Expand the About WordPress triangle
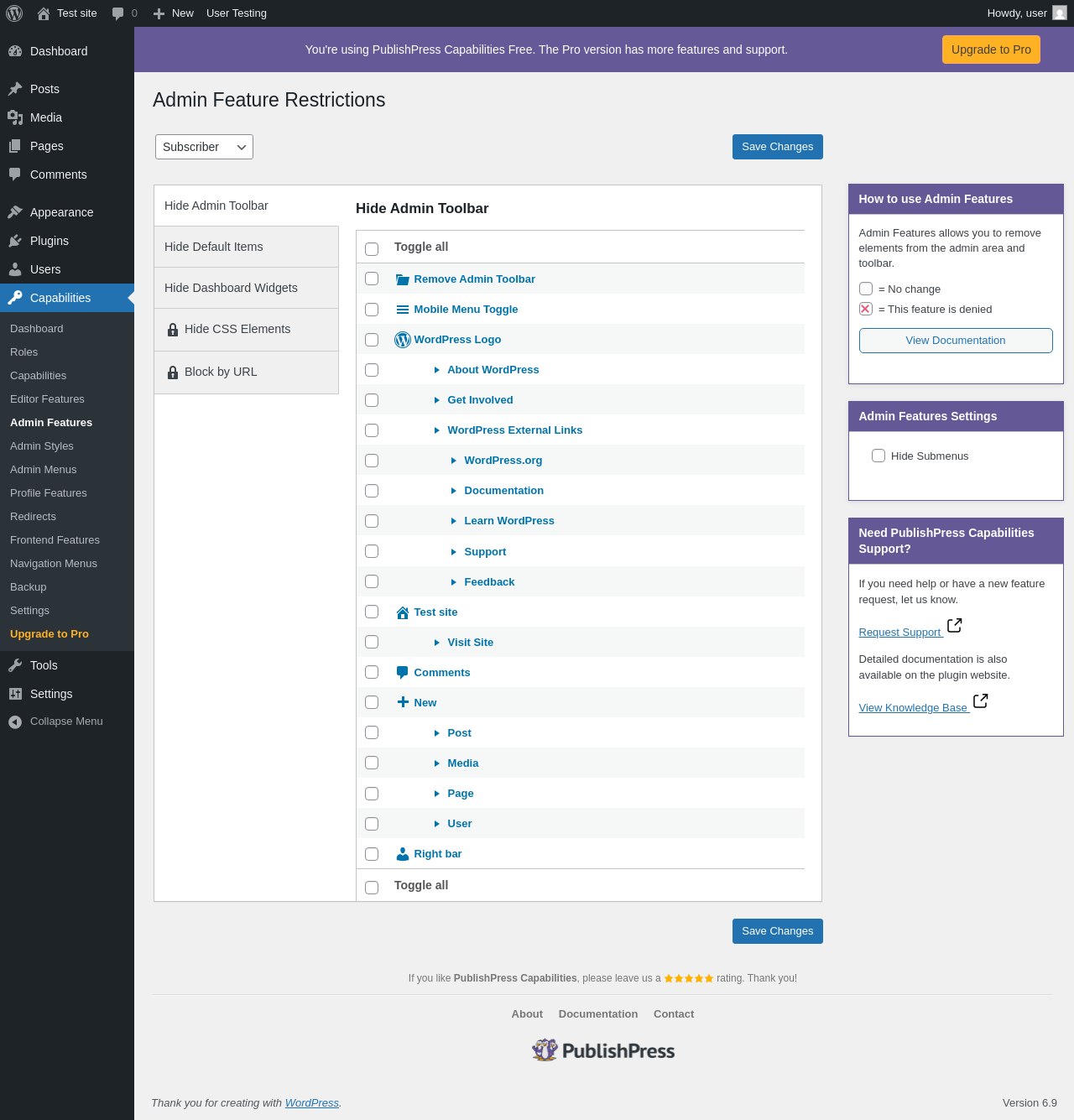 tap(437, 370)
